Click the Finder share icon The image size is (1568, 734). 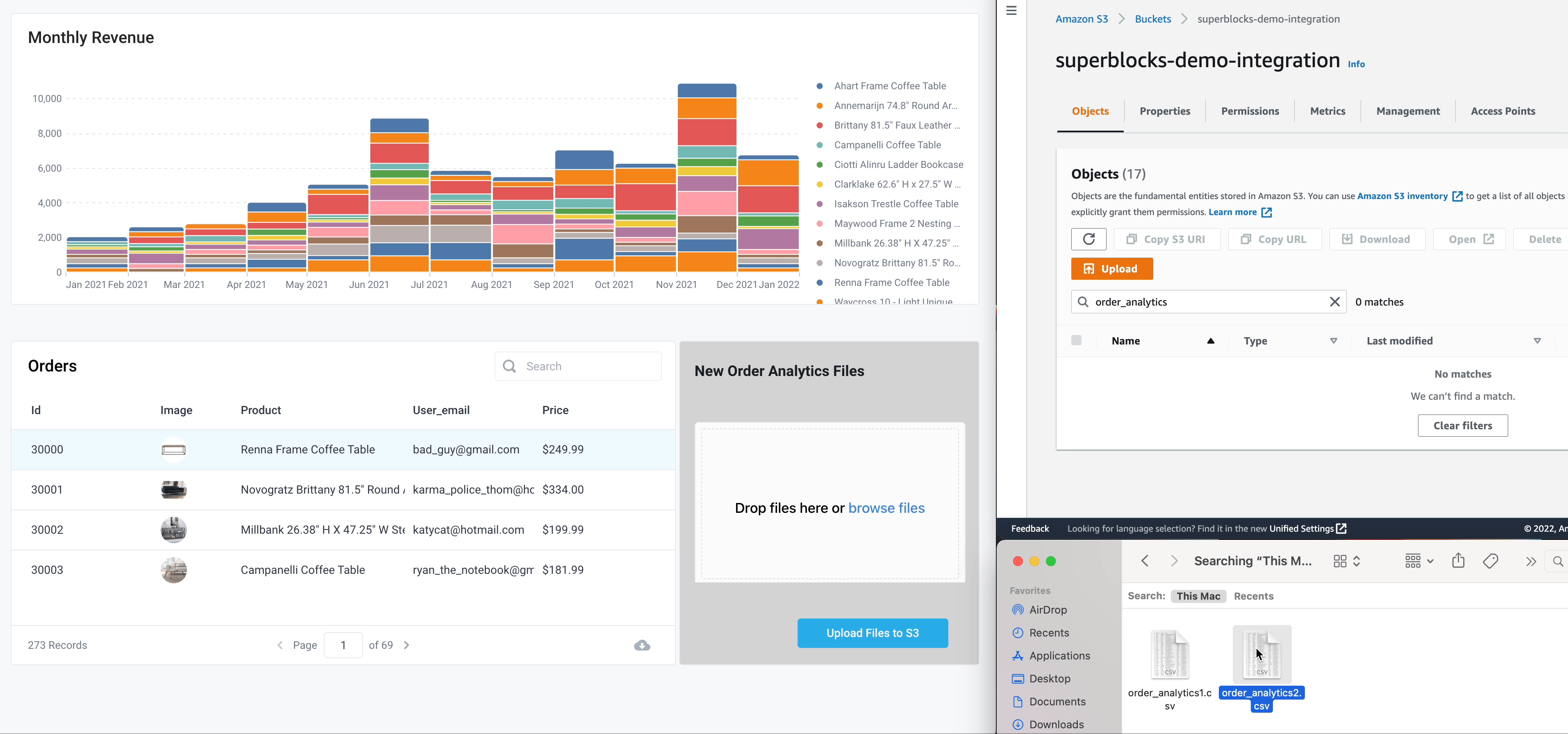point(1458,561)
